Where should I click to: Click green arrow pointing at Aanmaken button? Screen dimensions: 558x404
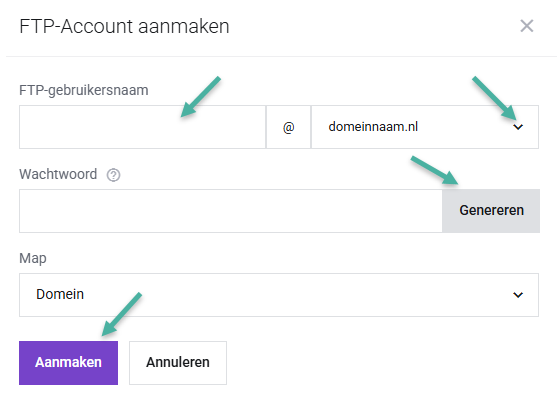click(x=122, y=314)
